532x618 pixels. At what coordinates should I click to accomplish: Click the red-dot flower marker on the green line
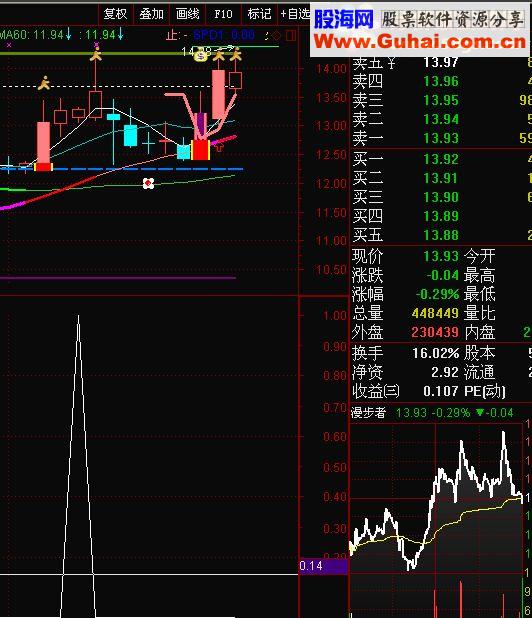(148, 183)
